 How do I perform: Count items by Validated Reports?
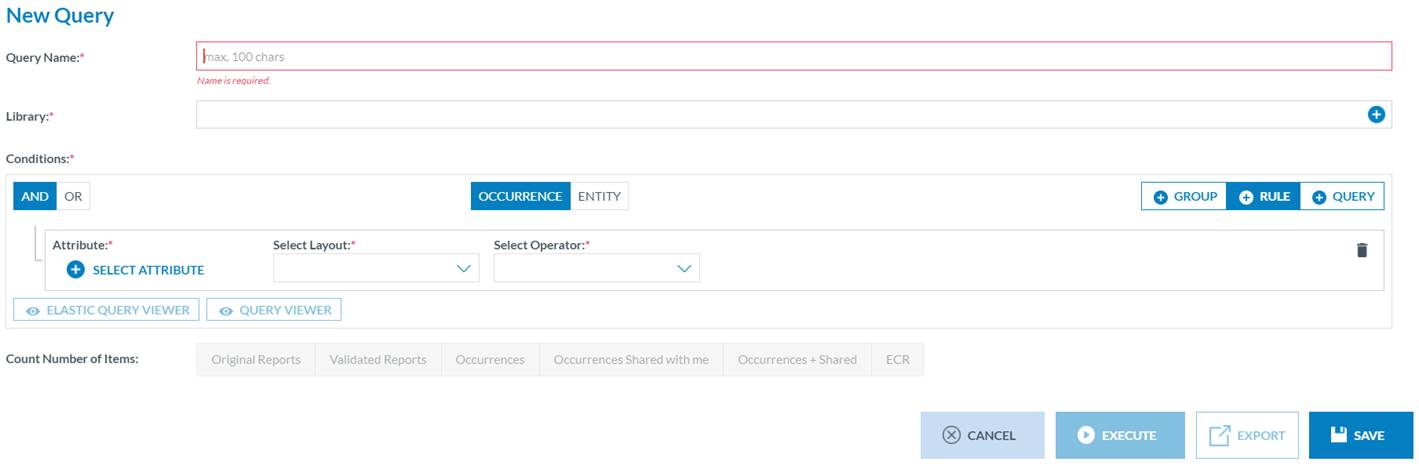378,360
